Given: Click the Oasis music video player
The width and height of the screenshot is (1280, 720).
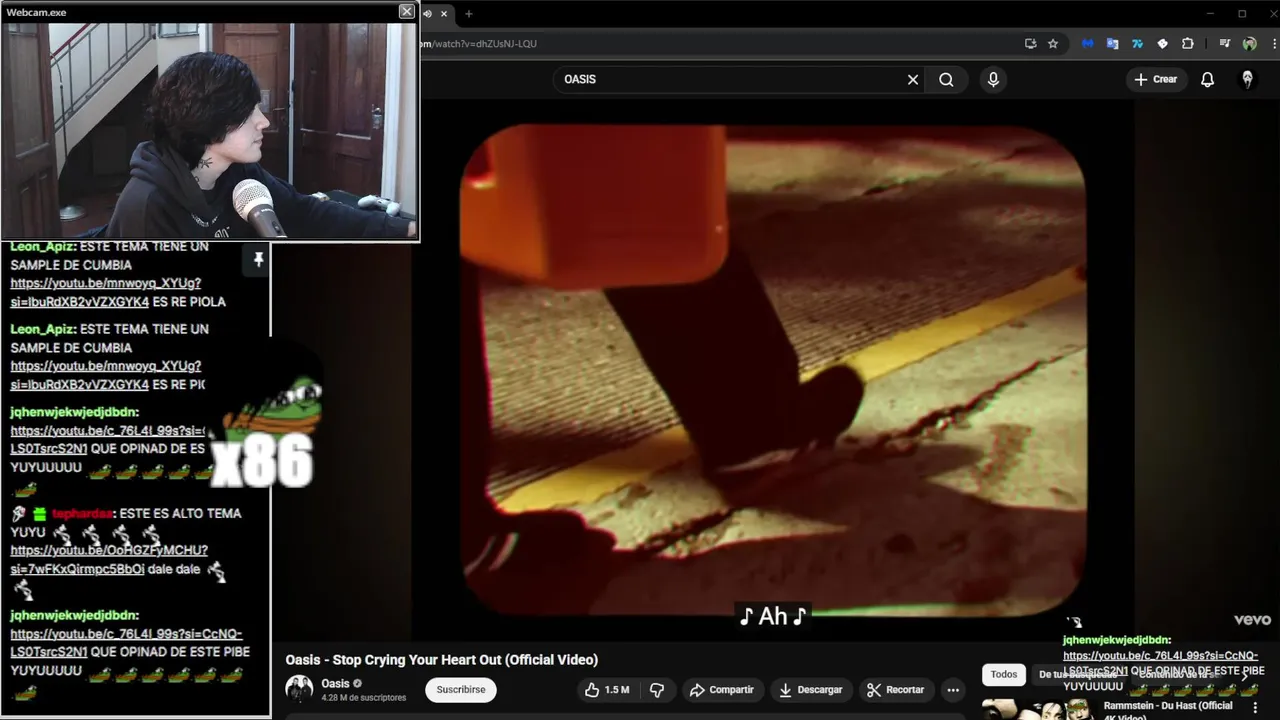Looking at the screenshot, I should (772, 370).
